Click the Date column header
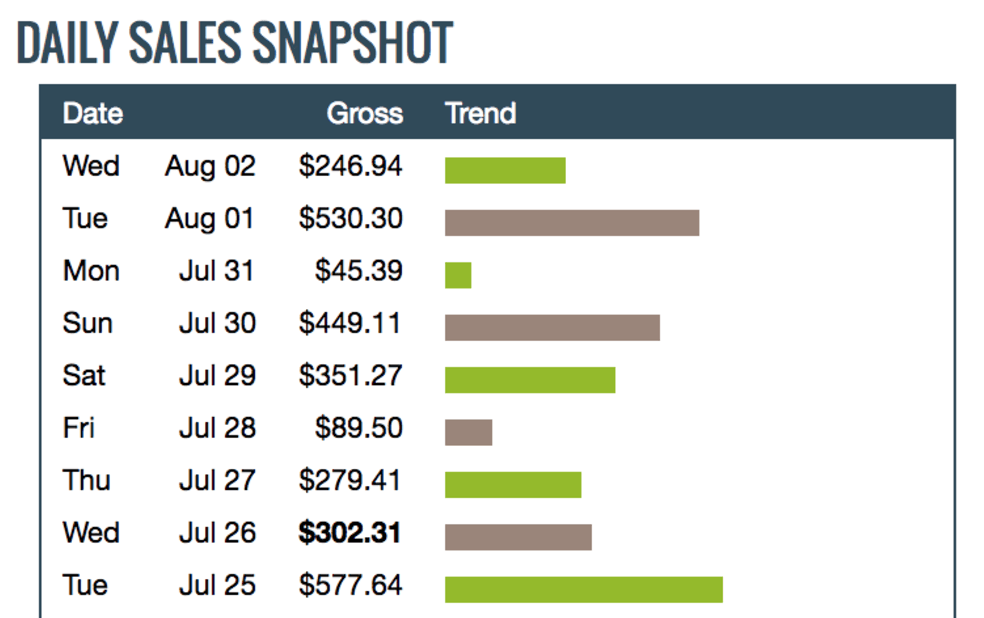Viewport: 984px width, 618px height. pos(92,113)
